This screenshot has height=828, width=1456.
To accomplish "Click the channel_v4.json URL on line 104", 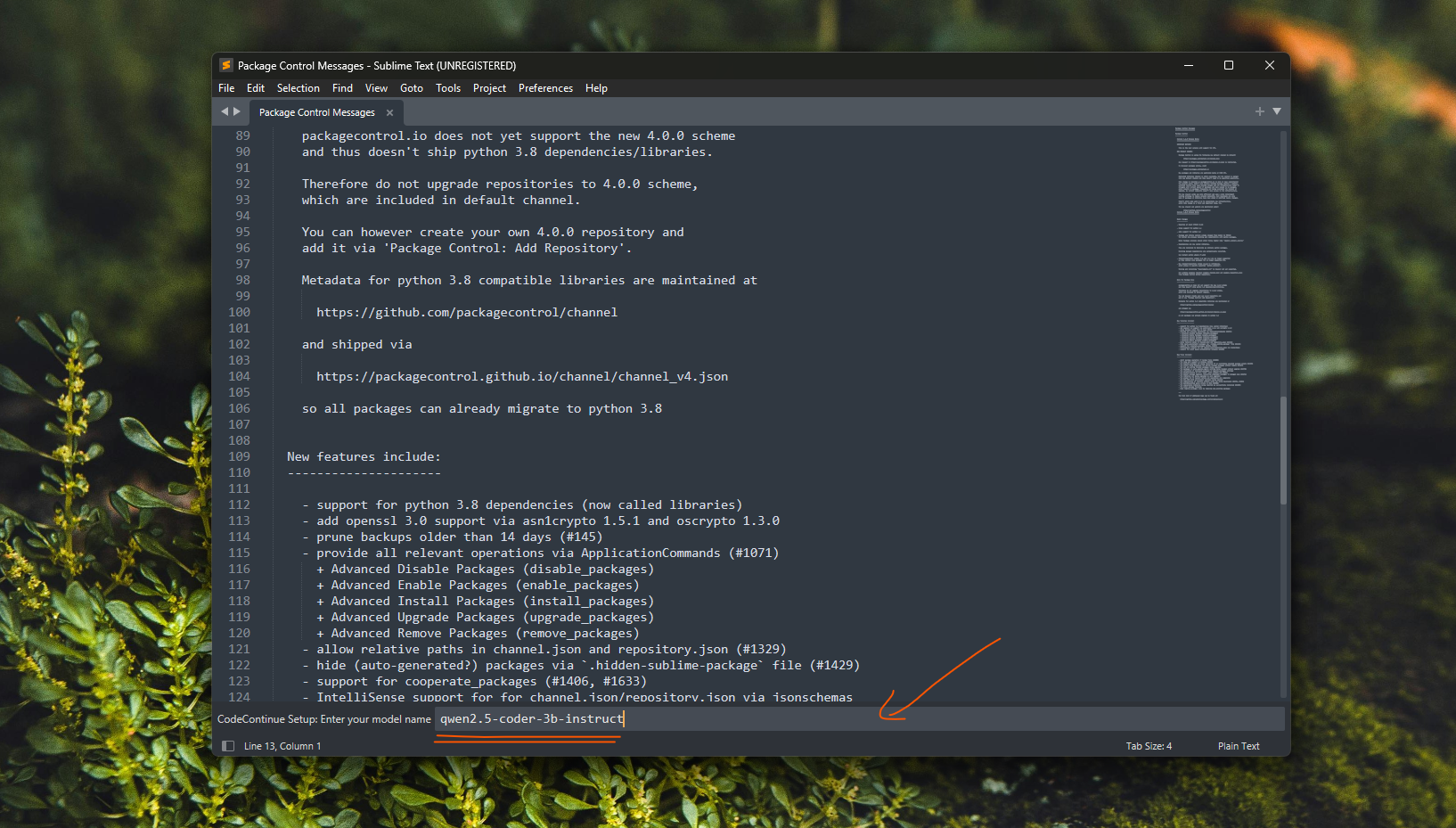I will tap(521, 376).
